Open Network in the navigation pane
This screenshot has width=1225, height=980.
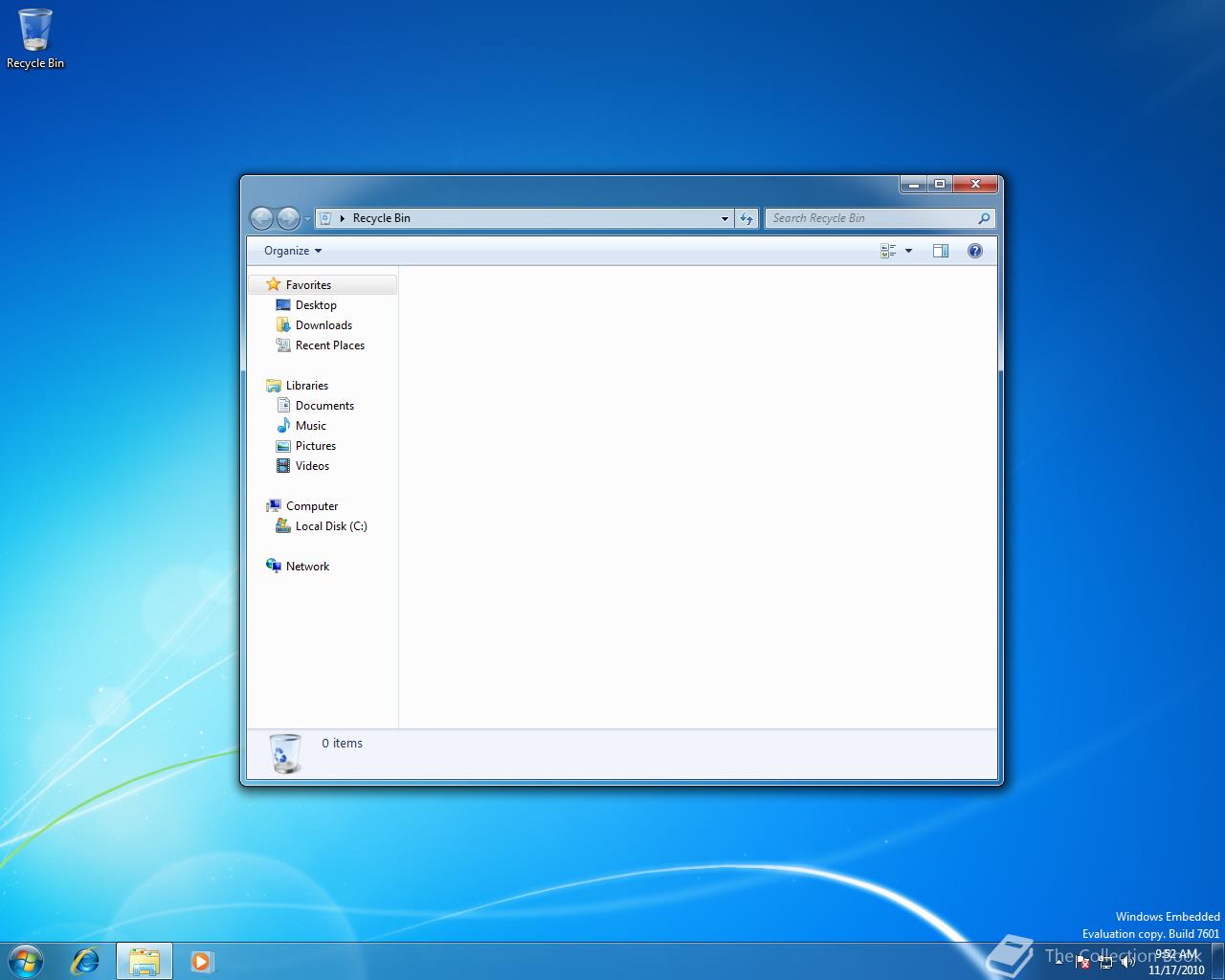click(307, 566)
